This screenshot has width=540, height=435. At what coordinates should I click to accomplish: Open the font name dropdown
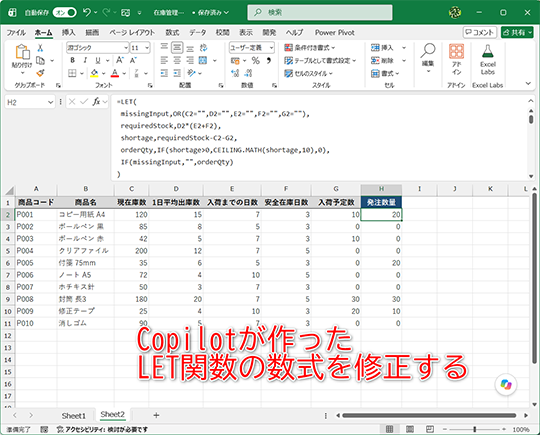click(126, 48)
